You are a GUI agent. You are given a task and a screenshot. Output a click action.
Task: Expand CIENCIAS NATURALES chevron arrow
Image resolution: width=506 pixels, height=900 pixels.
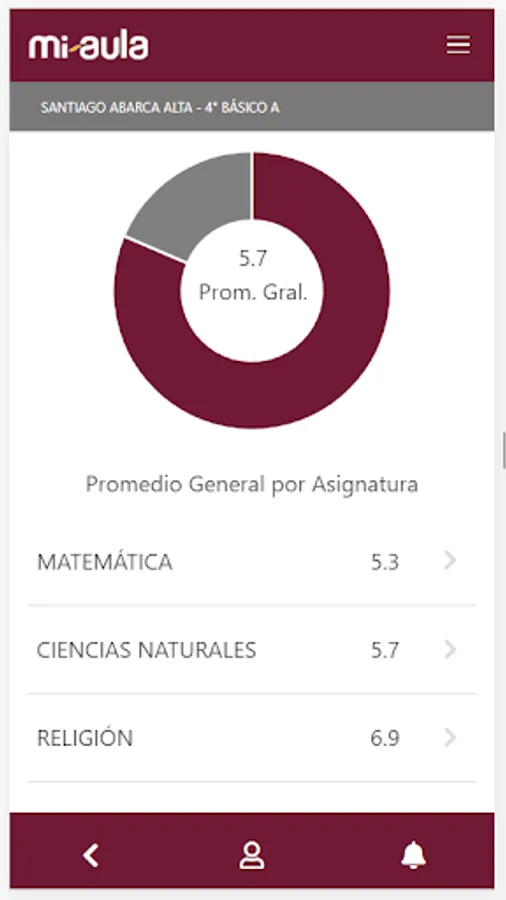450,649
